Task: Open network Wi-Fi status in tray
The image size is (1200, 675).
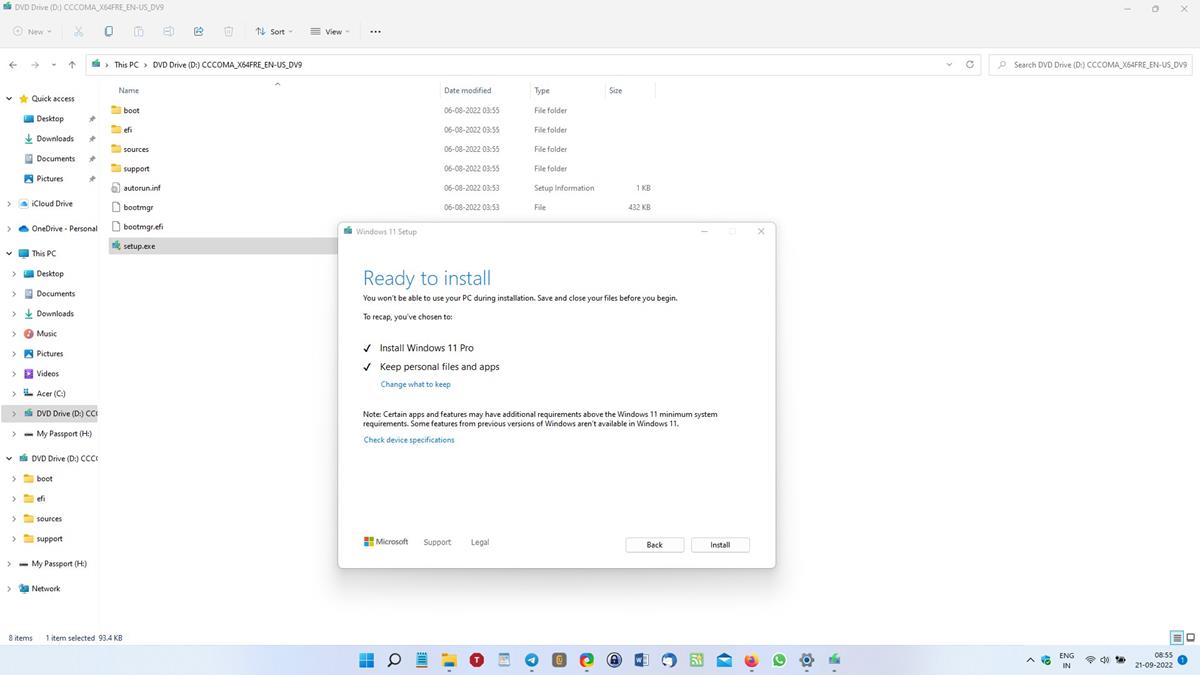Action: 1090,660
